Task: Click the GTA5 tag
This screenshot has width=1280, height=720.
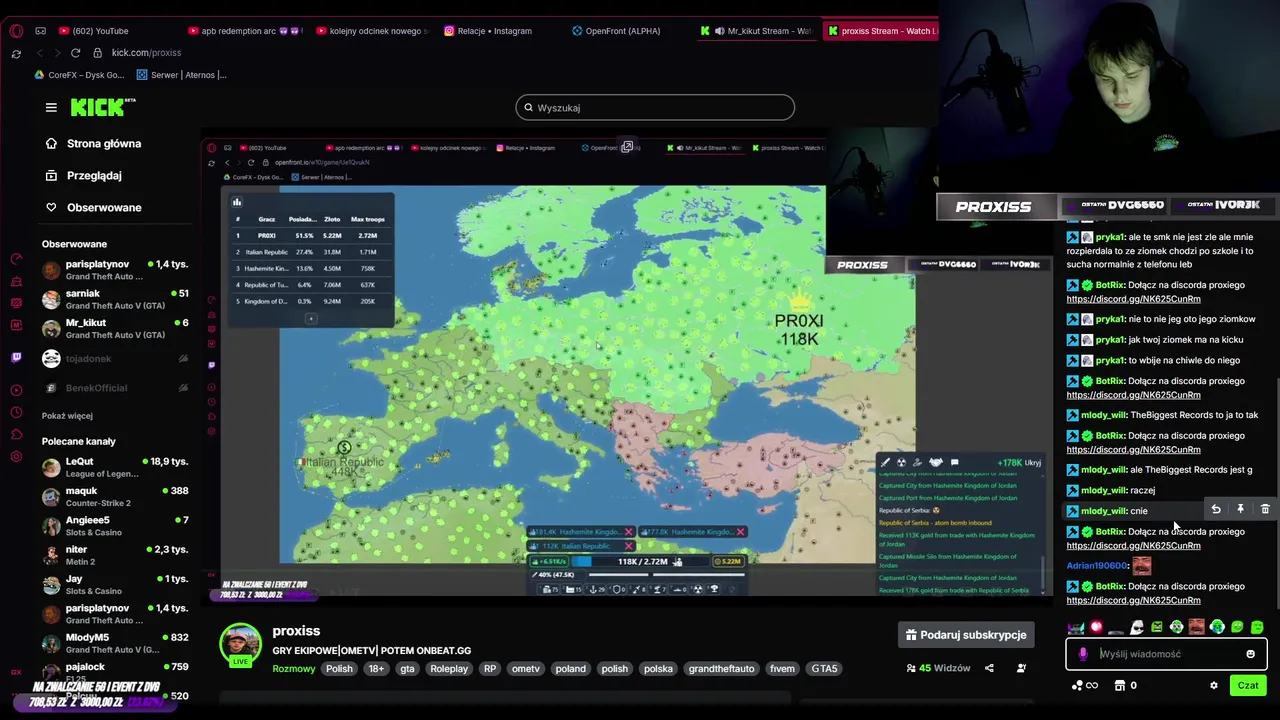Action: pyautogui.click(x=824, y=669)
